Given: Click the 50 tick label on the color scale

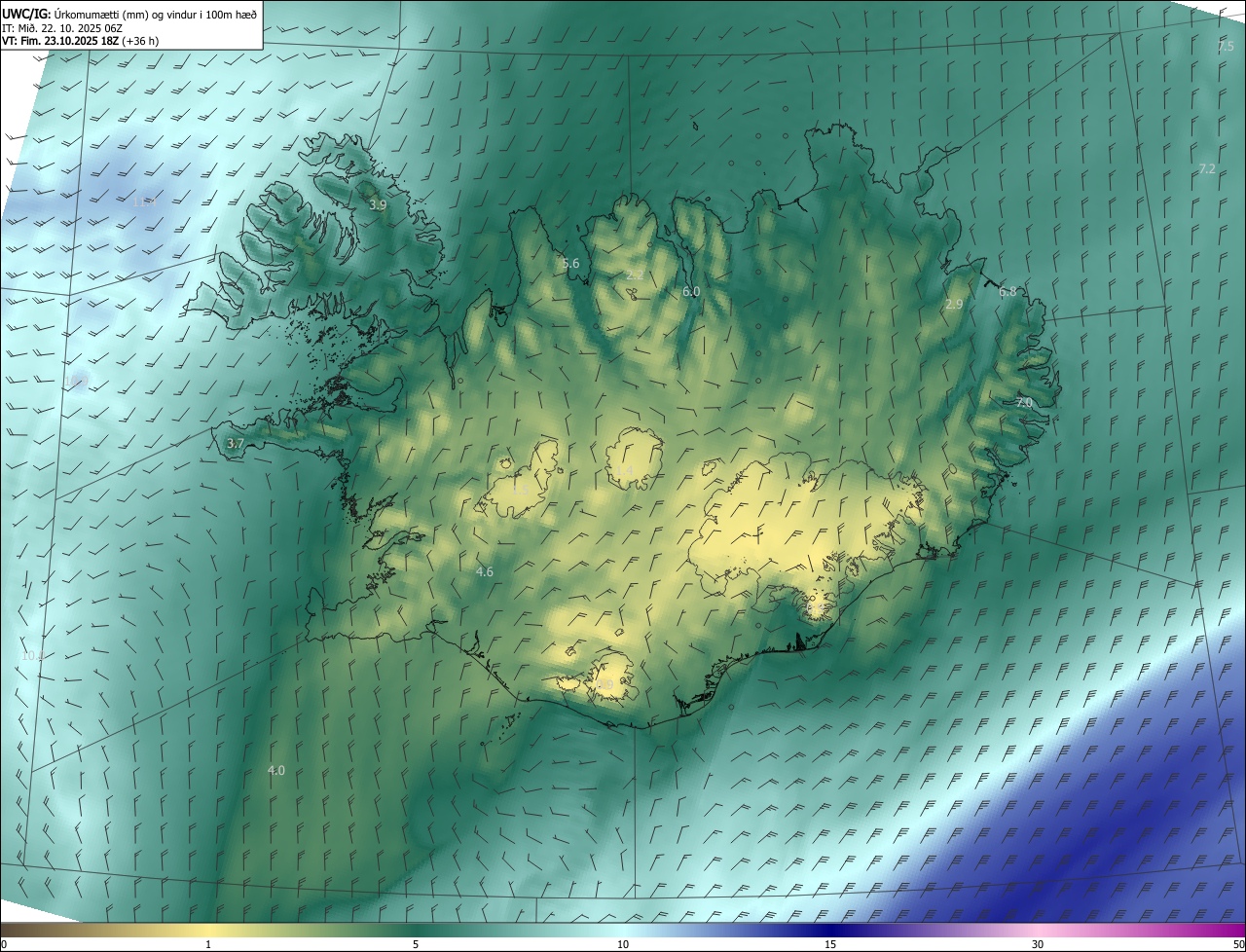Looking at the screenshot, I should tap(1238, 944).
